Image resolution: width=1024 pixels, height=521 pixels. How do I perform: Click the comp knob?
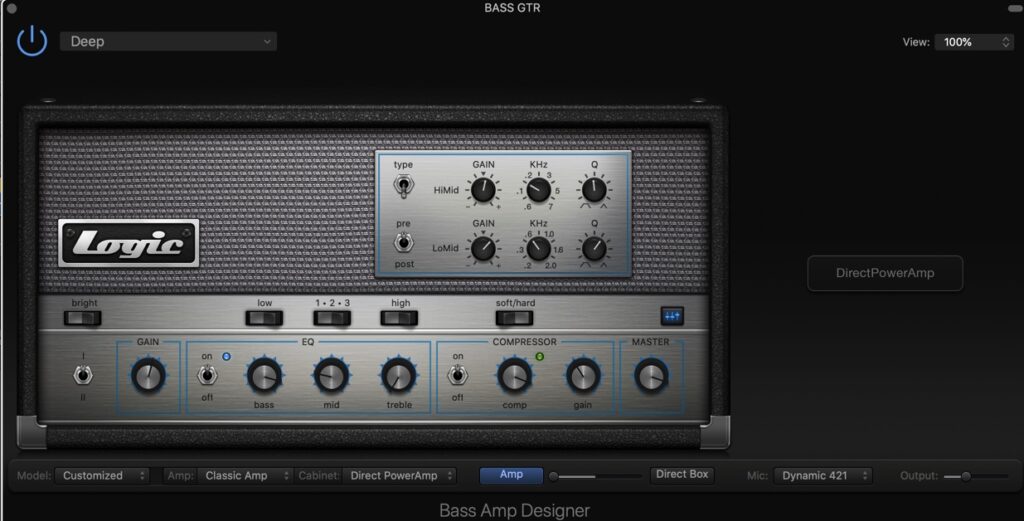point(515,375)
